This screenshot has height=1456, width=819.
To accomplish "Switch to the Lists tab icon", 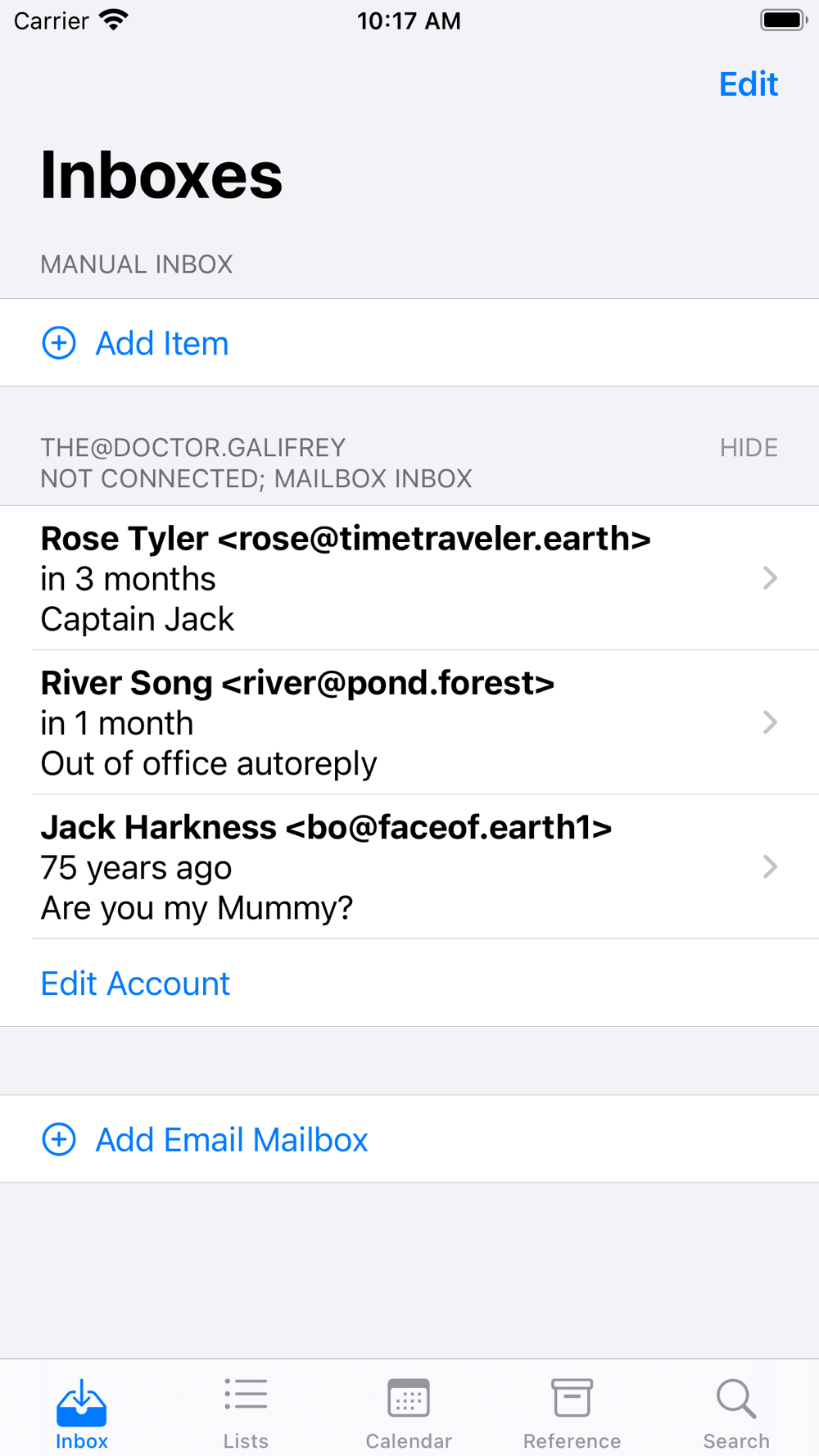I will (x=246, y=1395).
